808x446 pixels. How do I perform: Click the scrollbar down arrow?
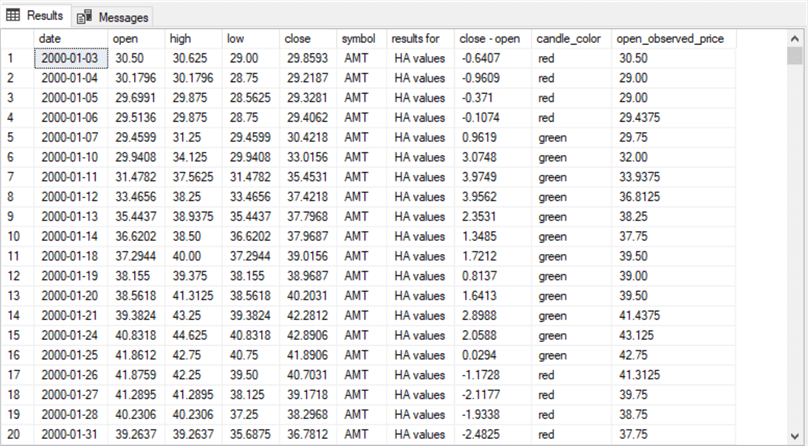(x=795, y=436)
